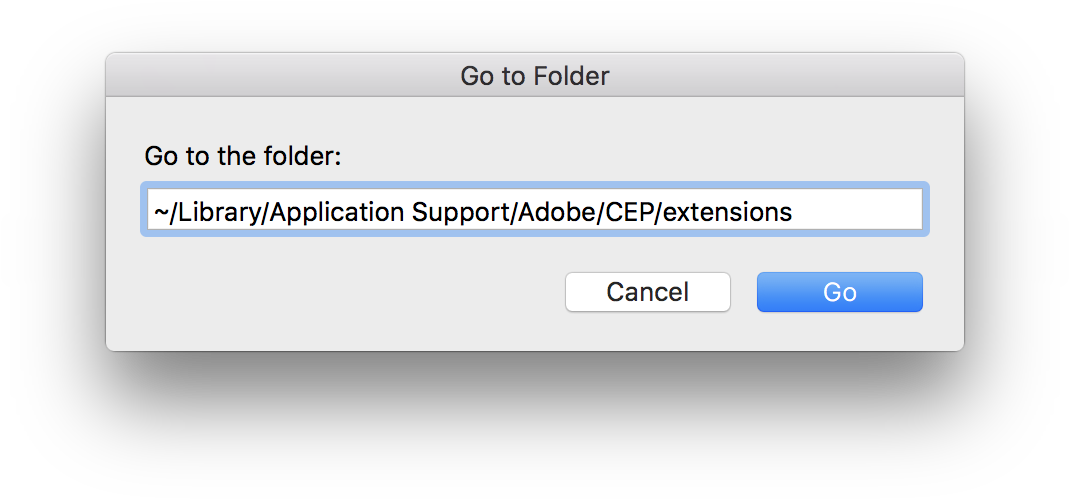Click the black backdrop above the dialog
The image size is (1069, 499).
(x=534, y=25)
